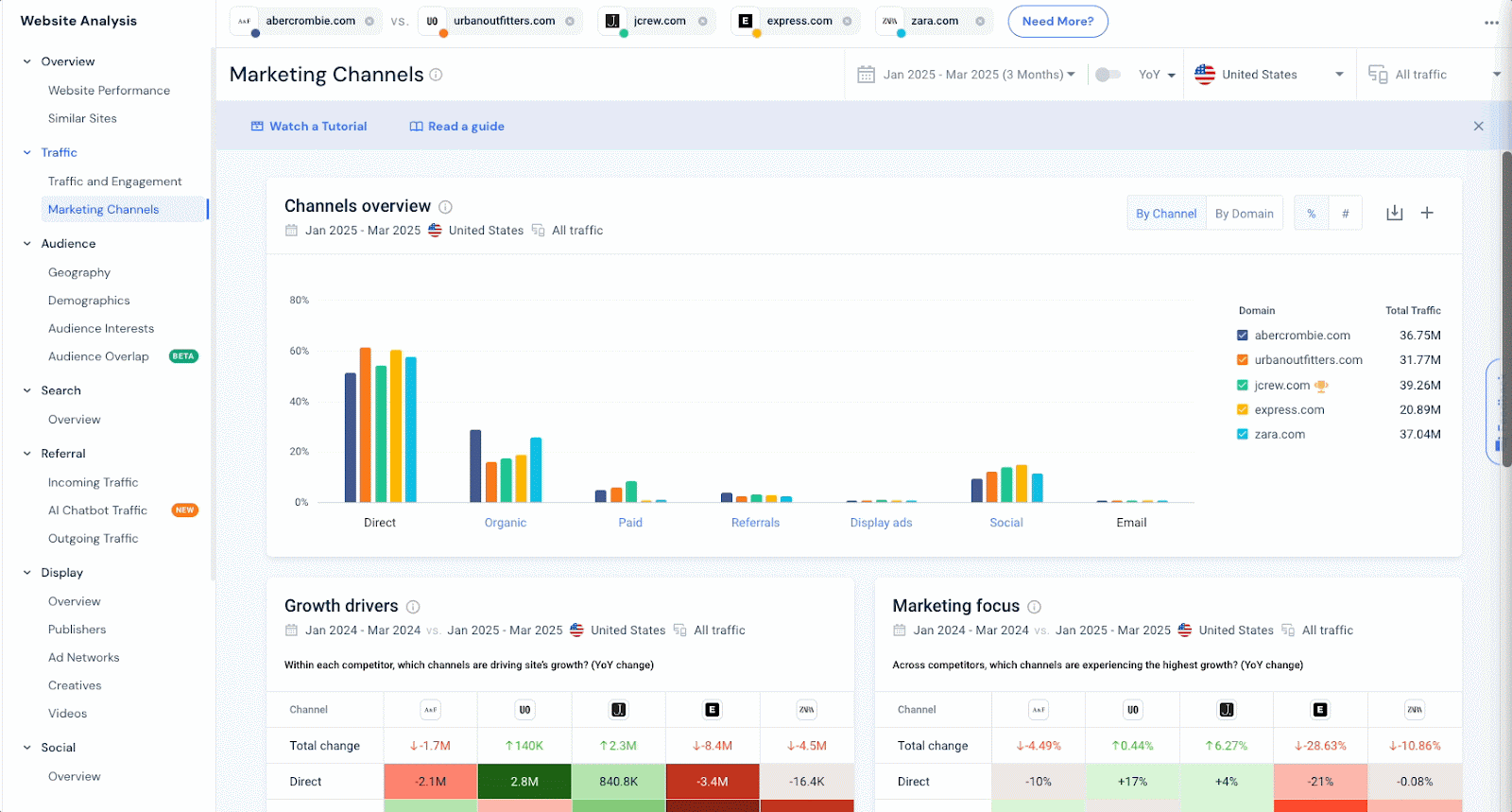The width and height of the screenshot is (1512, 812).
Task: Click Marketing focus info icon
Action: click(x=1034, y=607)
